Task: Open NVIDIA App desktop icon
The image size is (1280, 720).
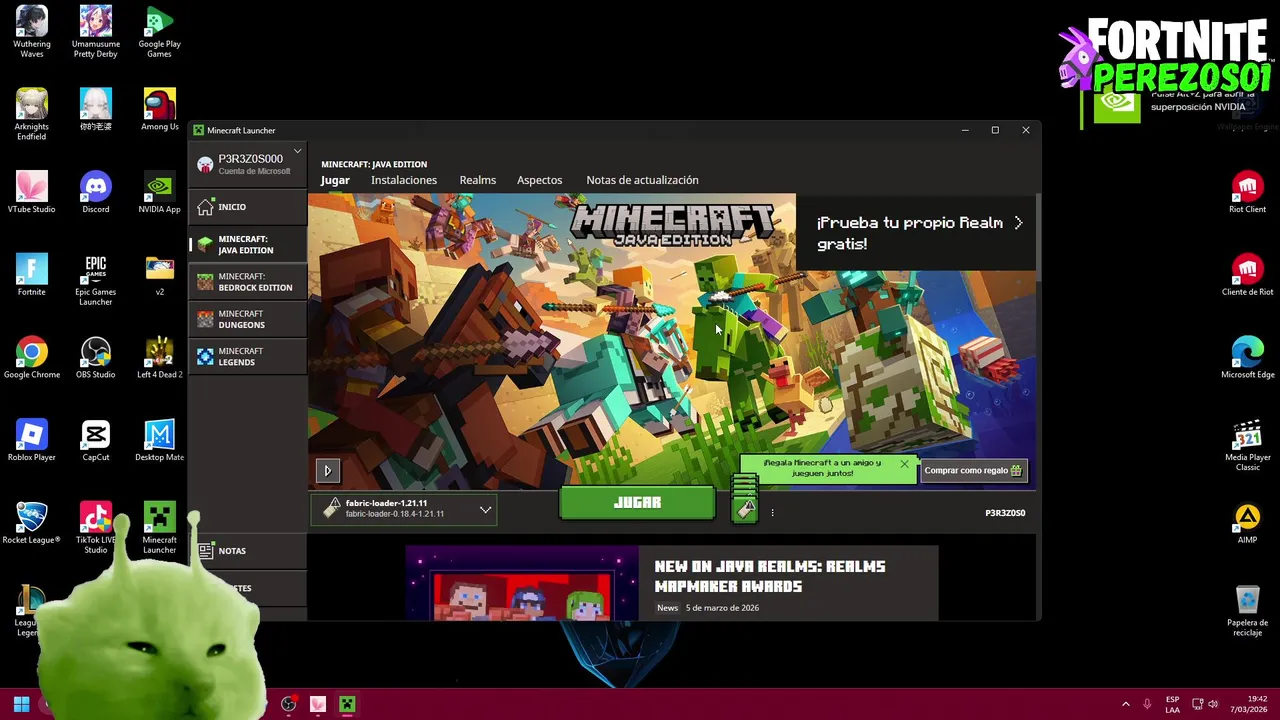Action: coord(159,192)
